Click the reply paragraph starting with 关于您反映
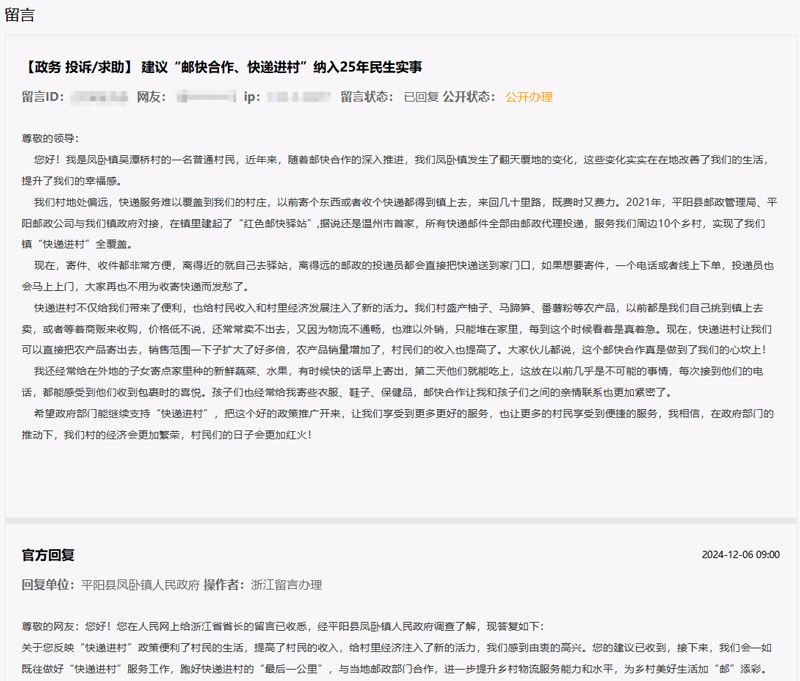 click(x=400, y=656)
